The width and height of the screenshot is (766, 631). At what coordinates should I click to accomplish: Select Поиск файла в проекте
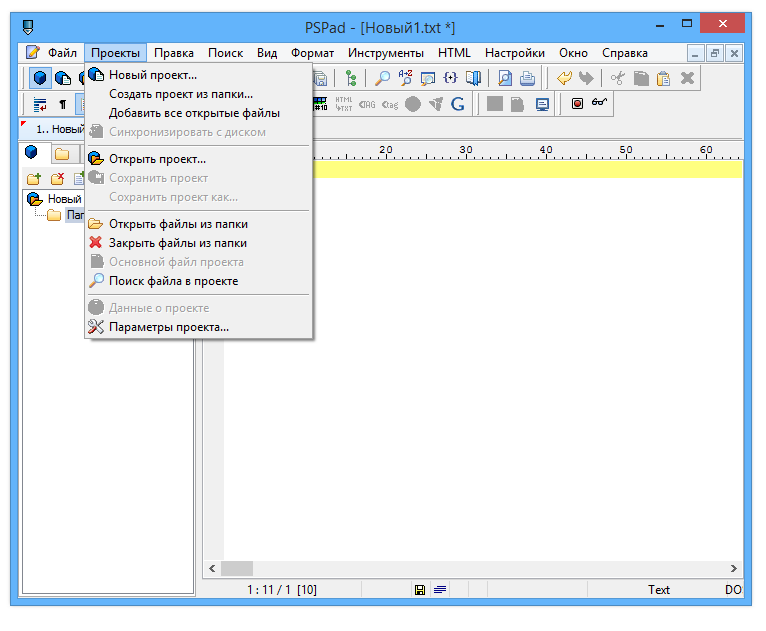[x=199, y=281]
